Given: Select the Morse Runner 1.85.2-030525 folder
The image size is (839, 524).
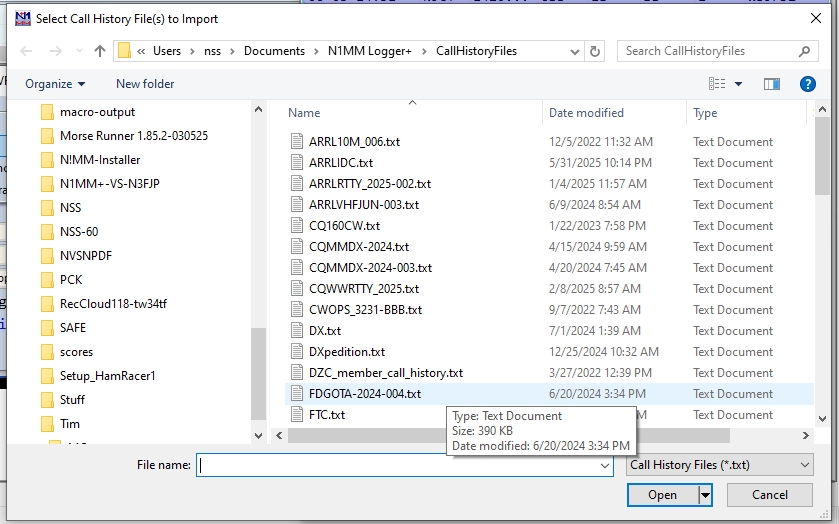Looking at the screenshot, I should (133, 135).
